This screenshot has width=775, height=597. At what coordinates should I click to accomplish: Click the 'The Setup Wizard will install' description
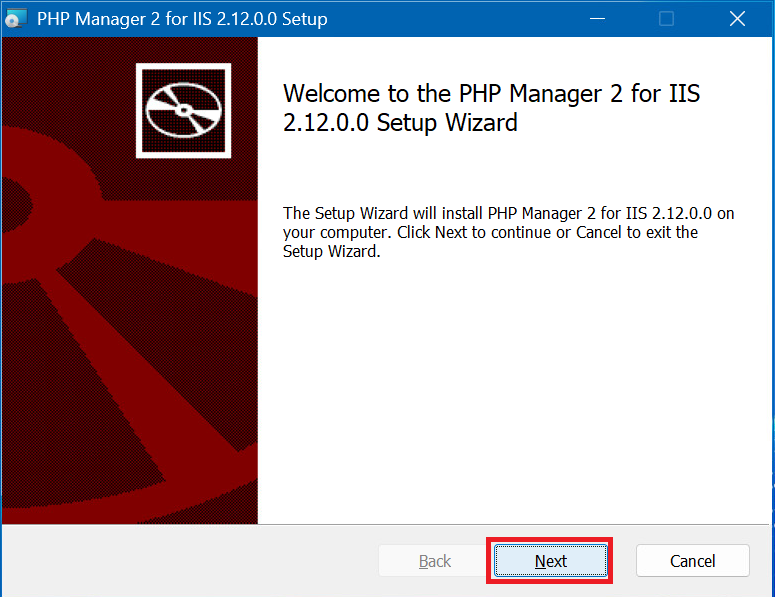(509, 213)
